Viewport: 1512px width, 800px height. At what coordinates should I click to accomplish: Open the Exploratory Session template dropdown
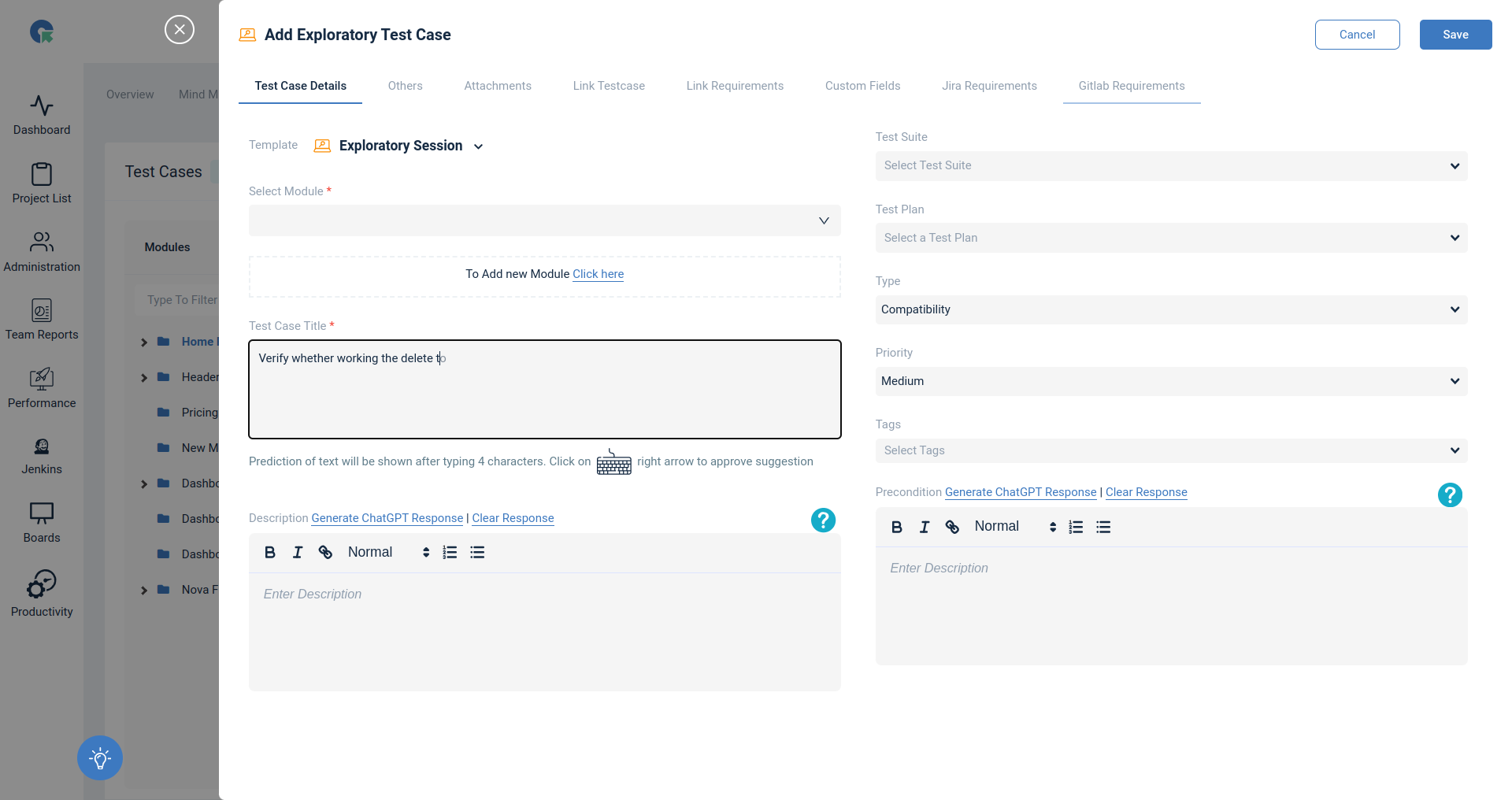[x=478, y=146]
